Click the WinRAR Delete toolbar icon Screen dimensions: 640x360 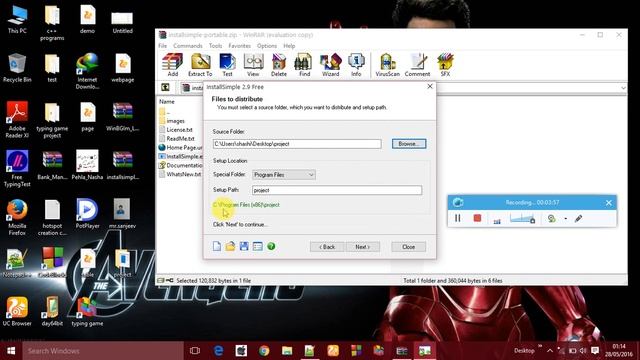(x=279, y=65)
